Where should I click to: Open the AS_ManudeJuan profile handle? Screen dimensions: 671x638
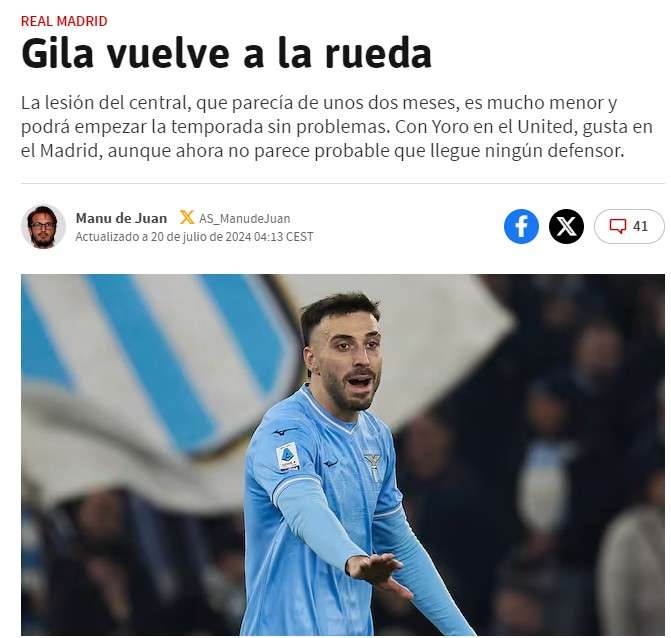click(245, 219)
